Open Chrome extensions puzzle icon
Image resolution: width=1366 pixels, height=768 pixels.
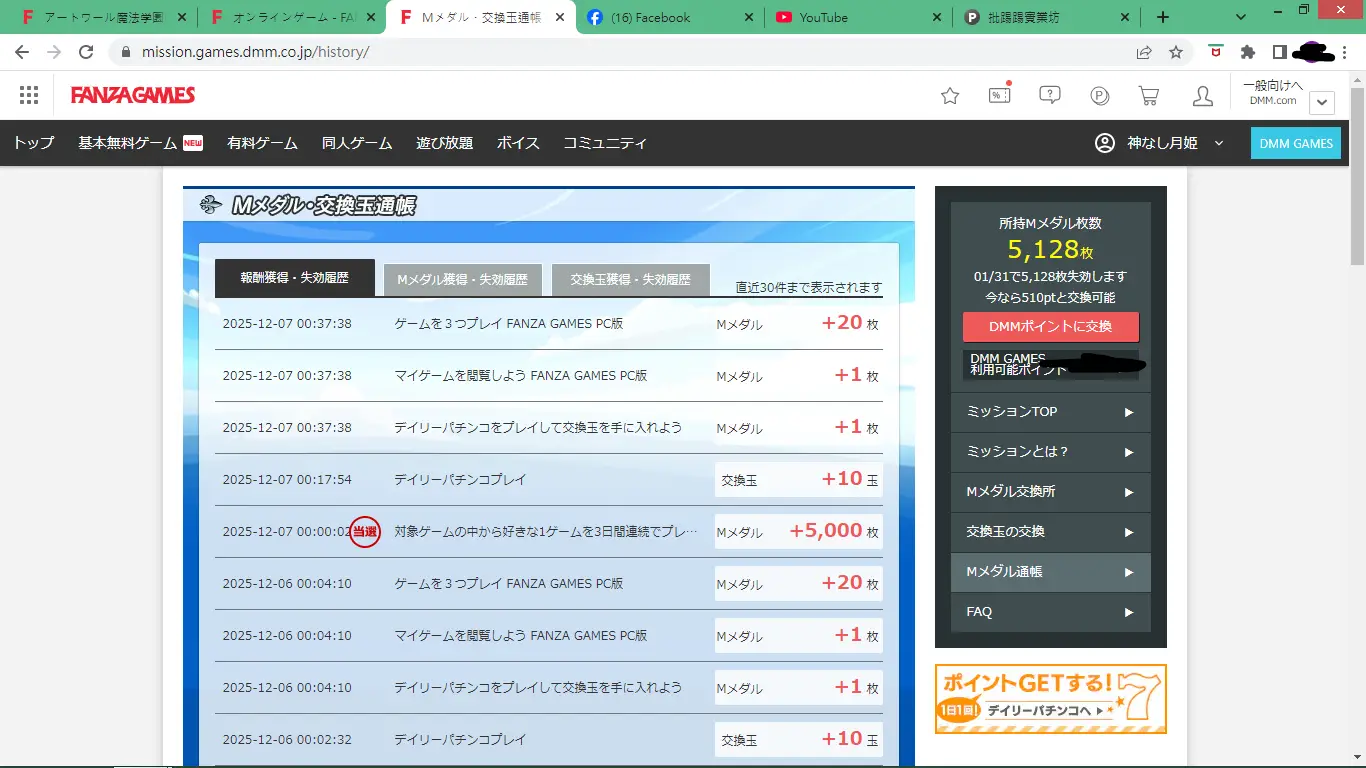tap(1247, 52)
